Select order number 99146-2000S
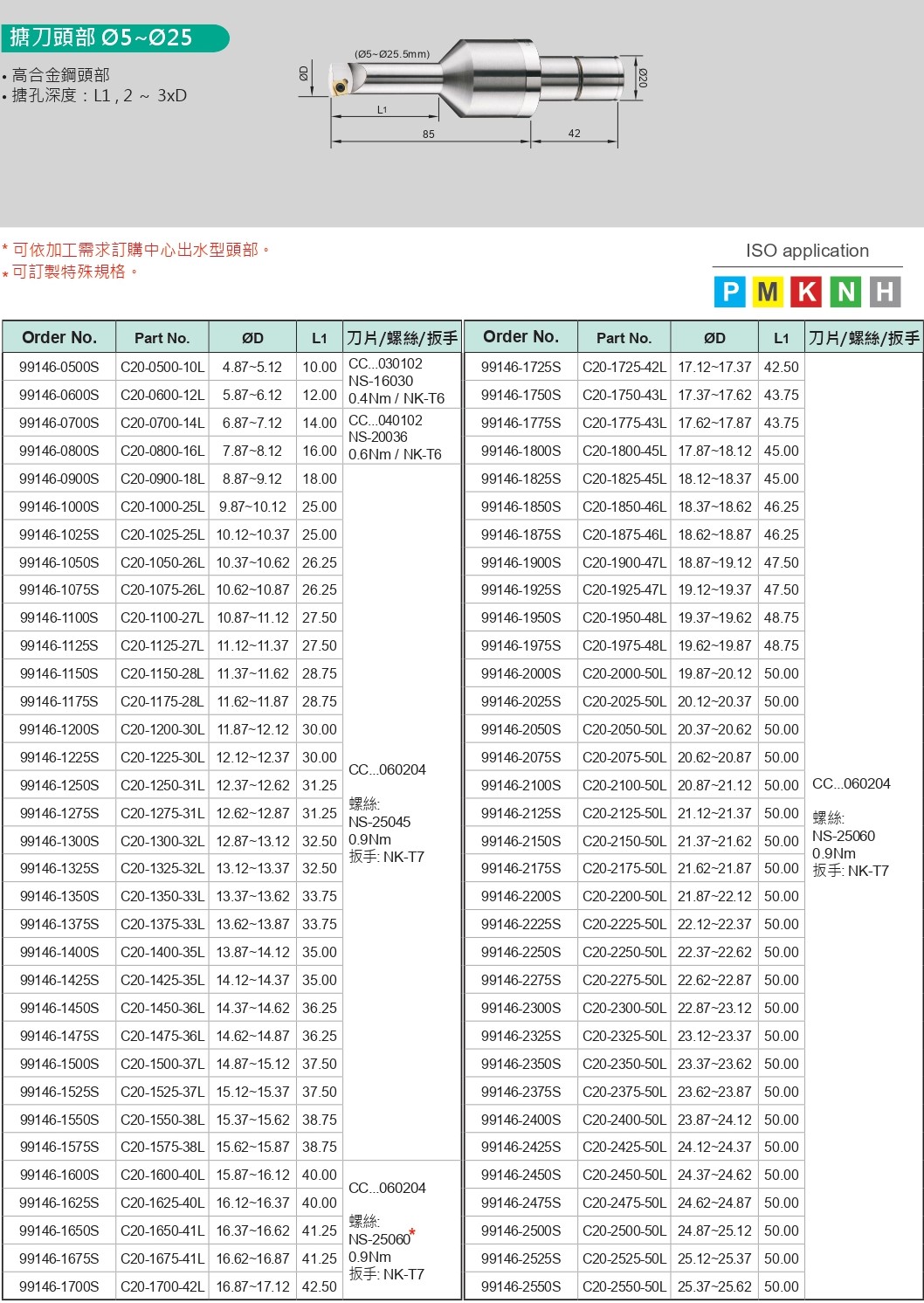Screen dimensions: 924x1303 tap(521, 673)
